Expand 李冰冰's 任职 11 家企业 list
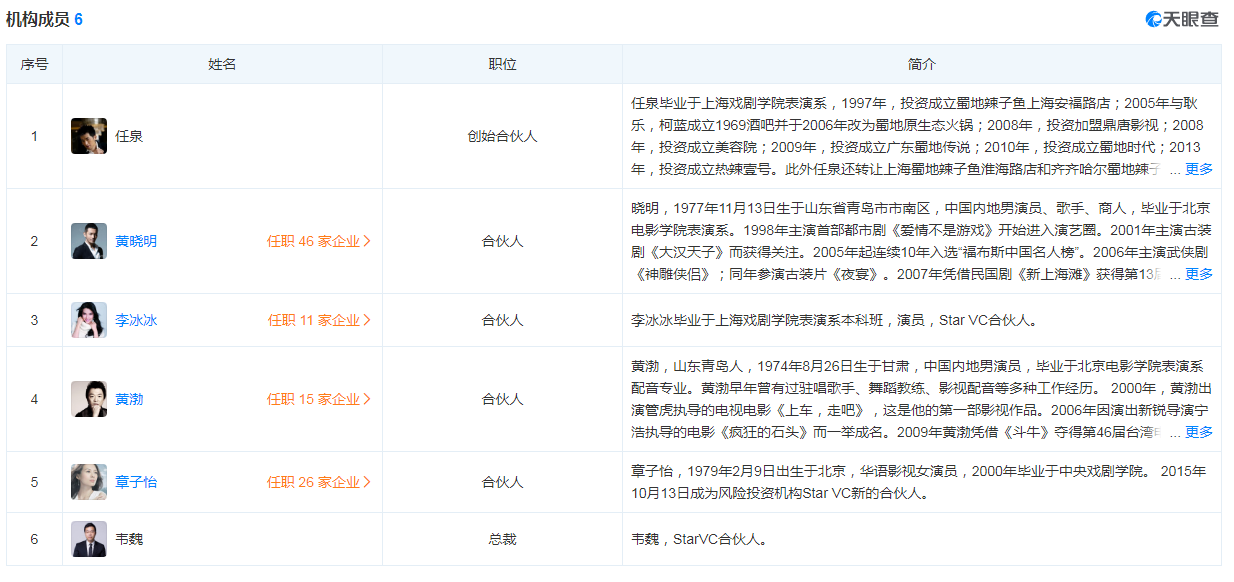 tap(318, 320)
